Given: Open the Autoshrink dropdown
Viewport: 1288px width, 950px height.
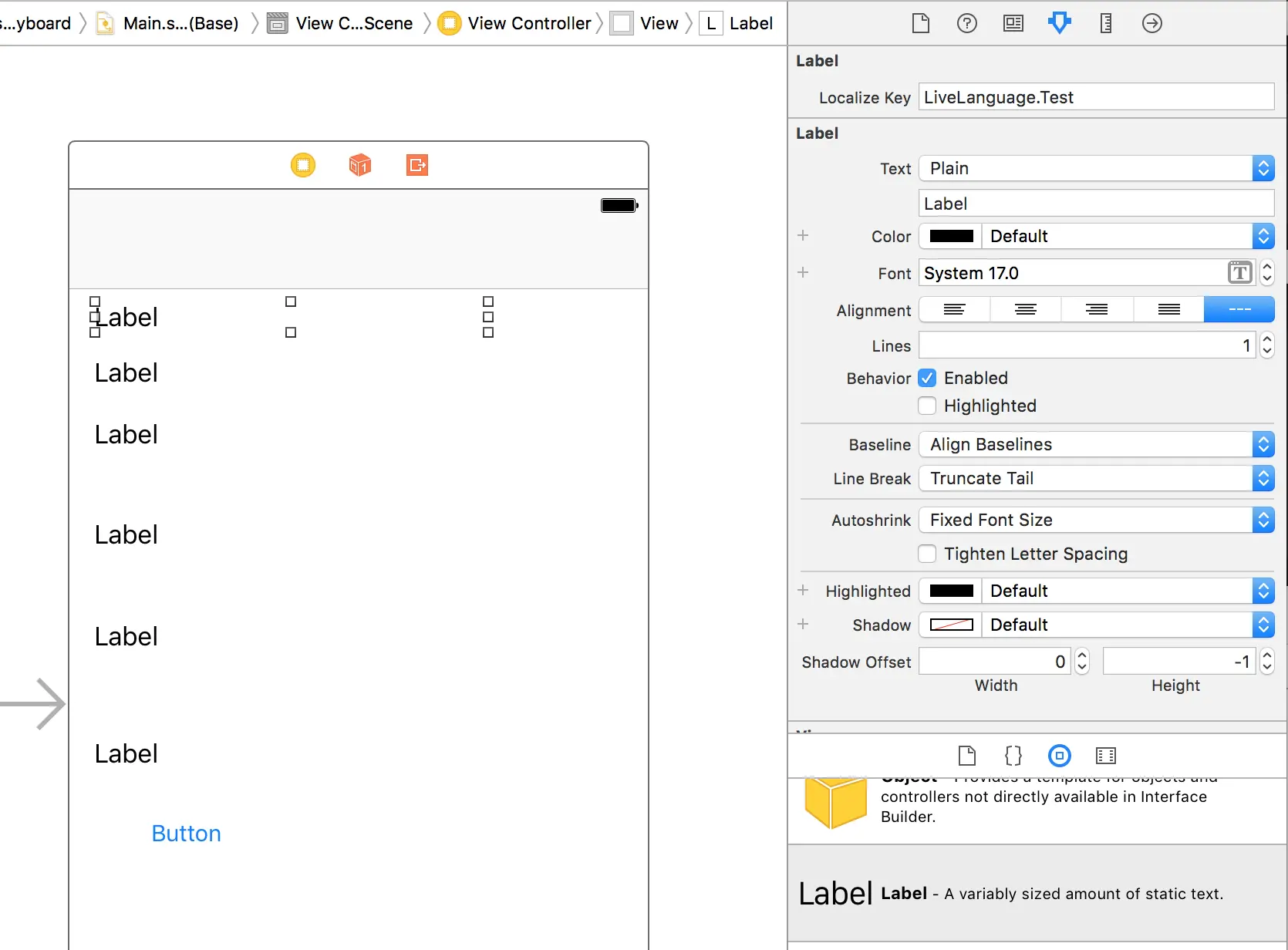Looking at the screenshot, I should [x=1263, y=520].
